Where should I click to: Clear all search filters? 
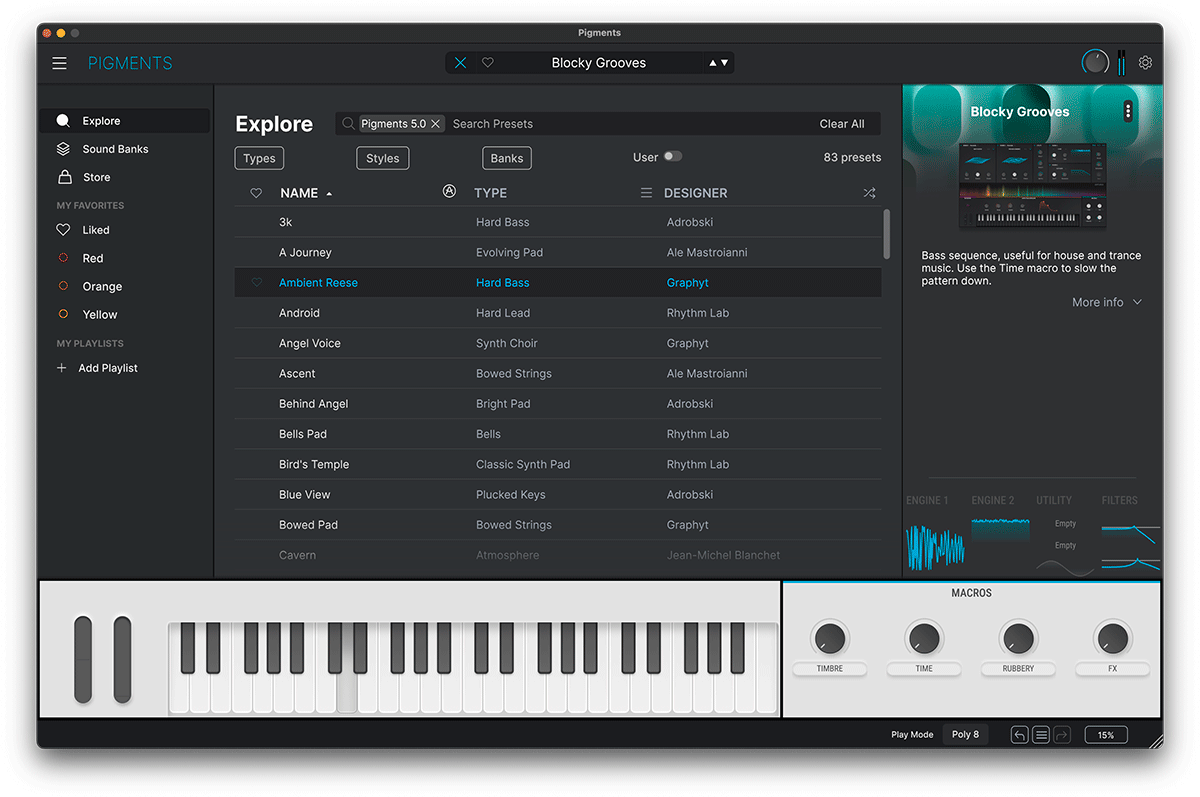pyautogui.click(x=842, y=124)
